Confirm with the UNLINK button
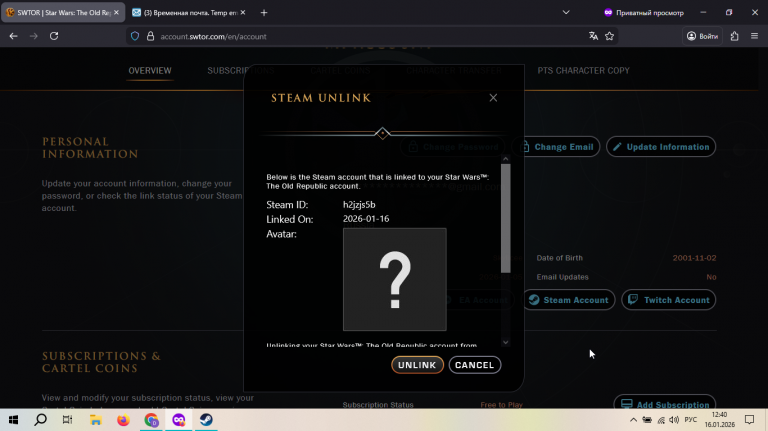768x431 pixels. click(417, 365)
